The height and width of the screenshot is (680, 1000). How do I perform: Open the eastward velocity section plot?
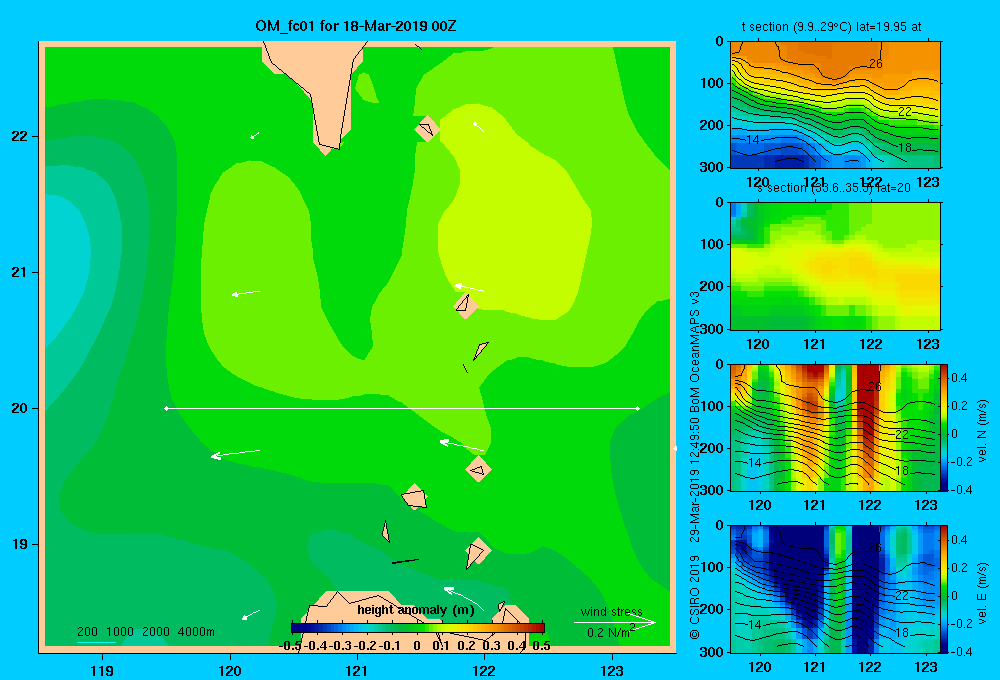(835, 588)
